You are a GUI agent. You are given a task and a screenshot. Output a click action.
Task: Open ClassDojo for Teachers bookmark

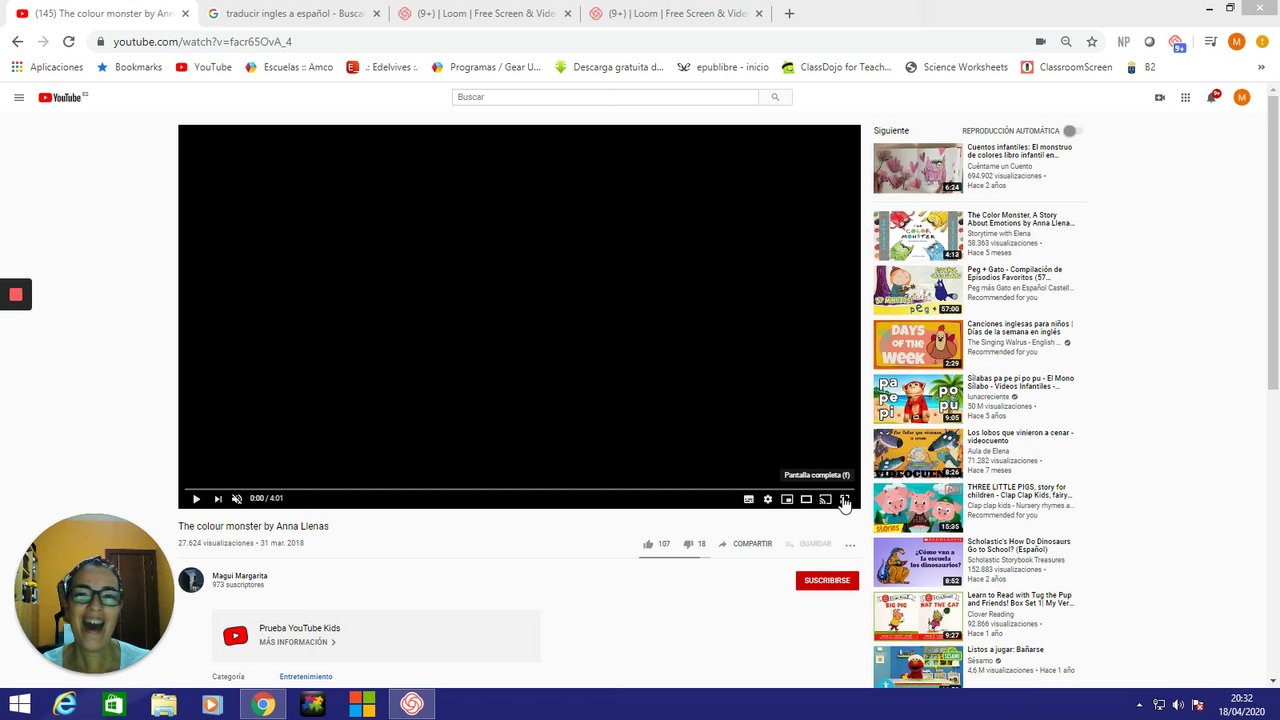(836, 67)
